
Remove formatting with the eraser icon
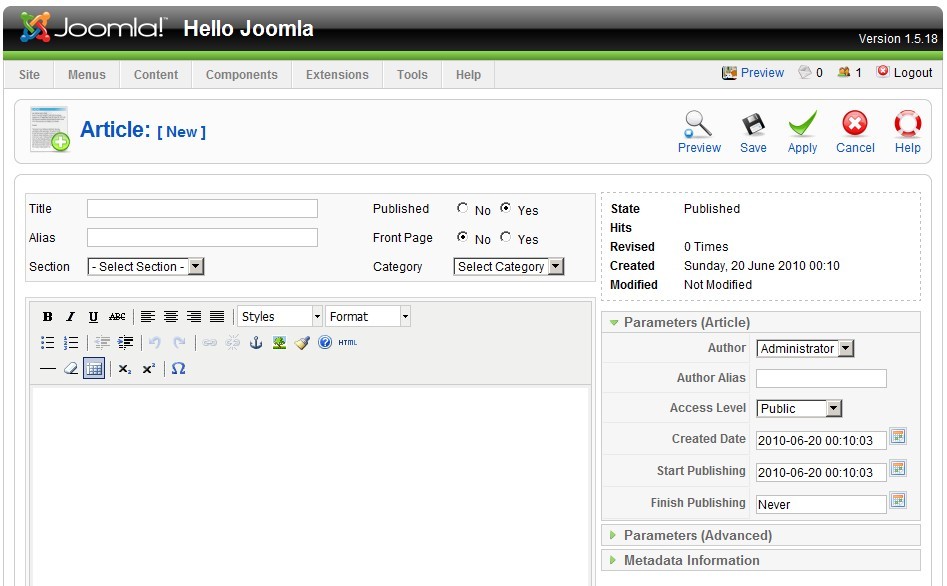point(71,369)
